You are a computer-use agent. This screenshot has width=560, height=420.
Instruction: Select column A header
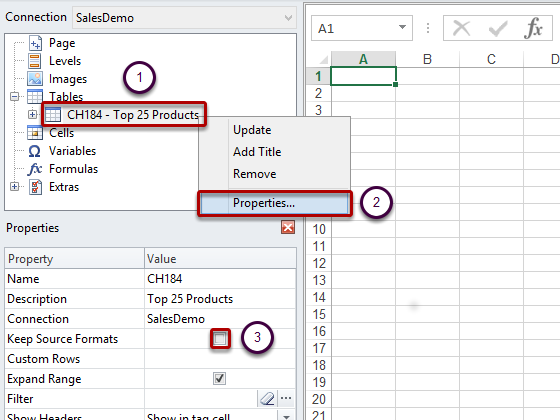[x=363, y=59]
